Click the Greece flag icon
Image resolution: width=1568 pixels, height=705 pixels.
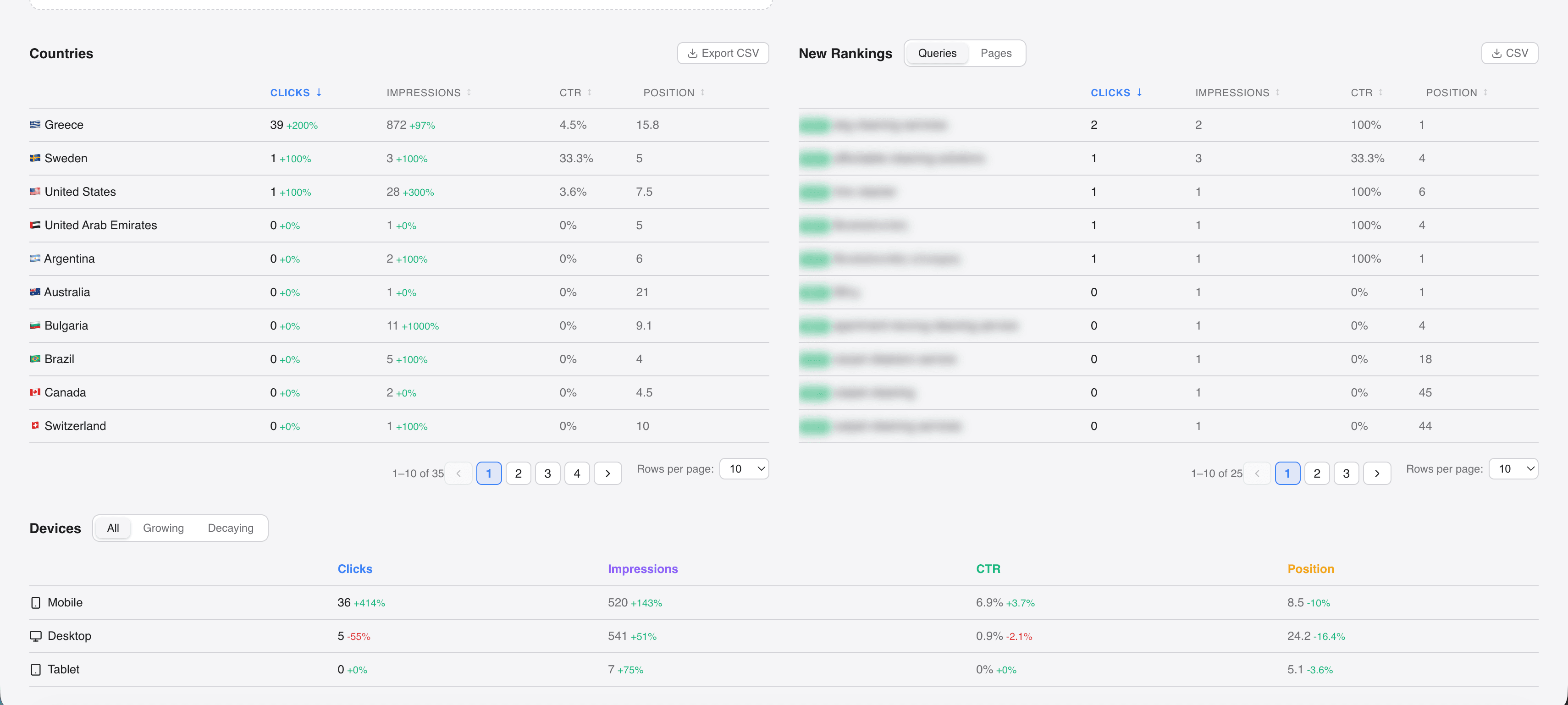pyautogui.click(x=35, y=125)
